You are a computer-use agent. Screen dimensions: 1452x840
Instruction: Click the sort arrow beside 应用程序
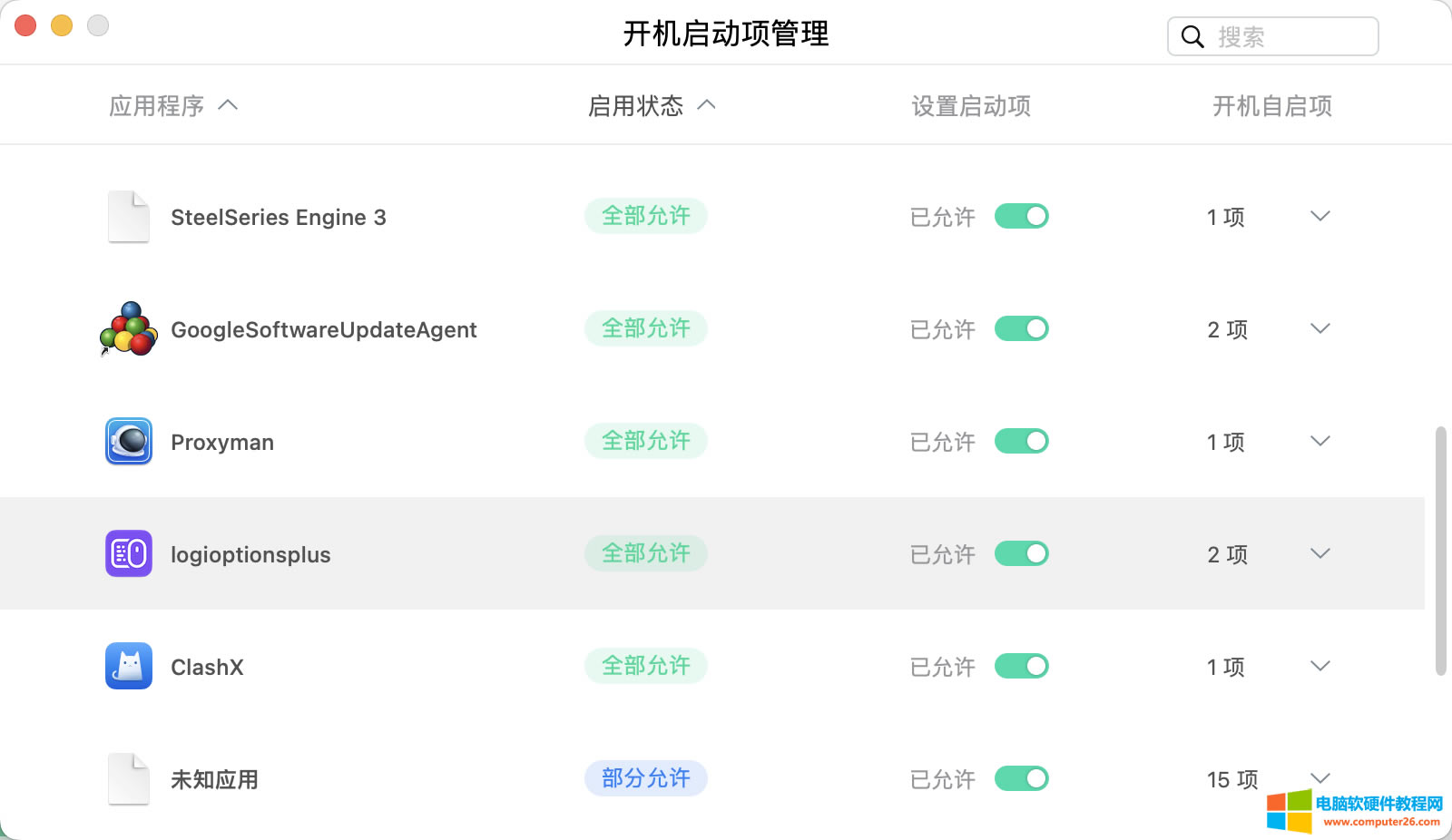click(229, 105)
